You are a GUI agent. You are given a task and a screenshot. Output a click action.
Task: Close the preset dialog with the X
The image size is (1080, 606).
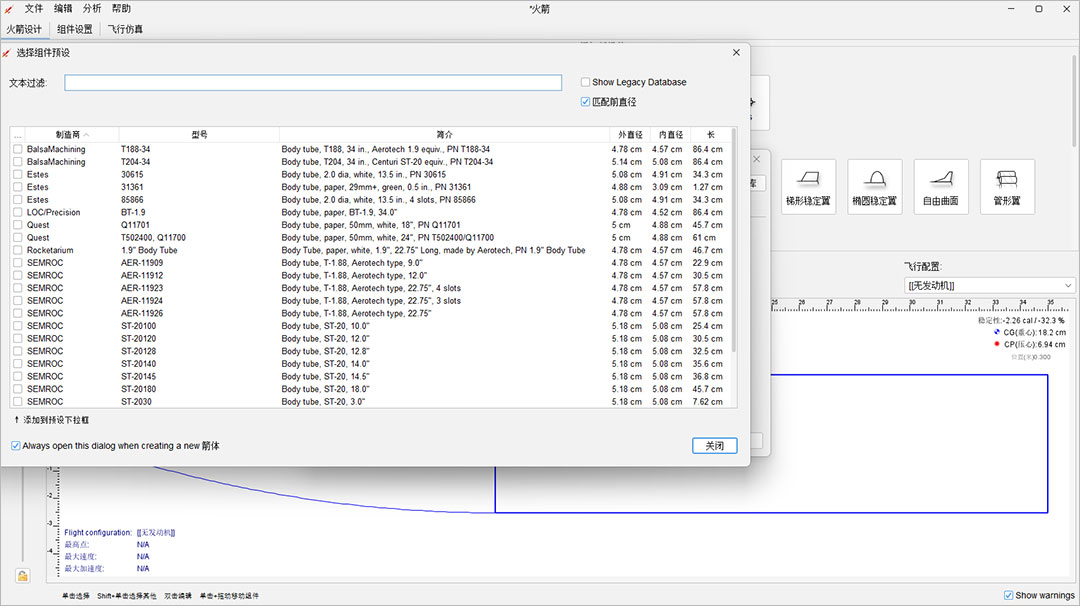click(x=737, y=53)
